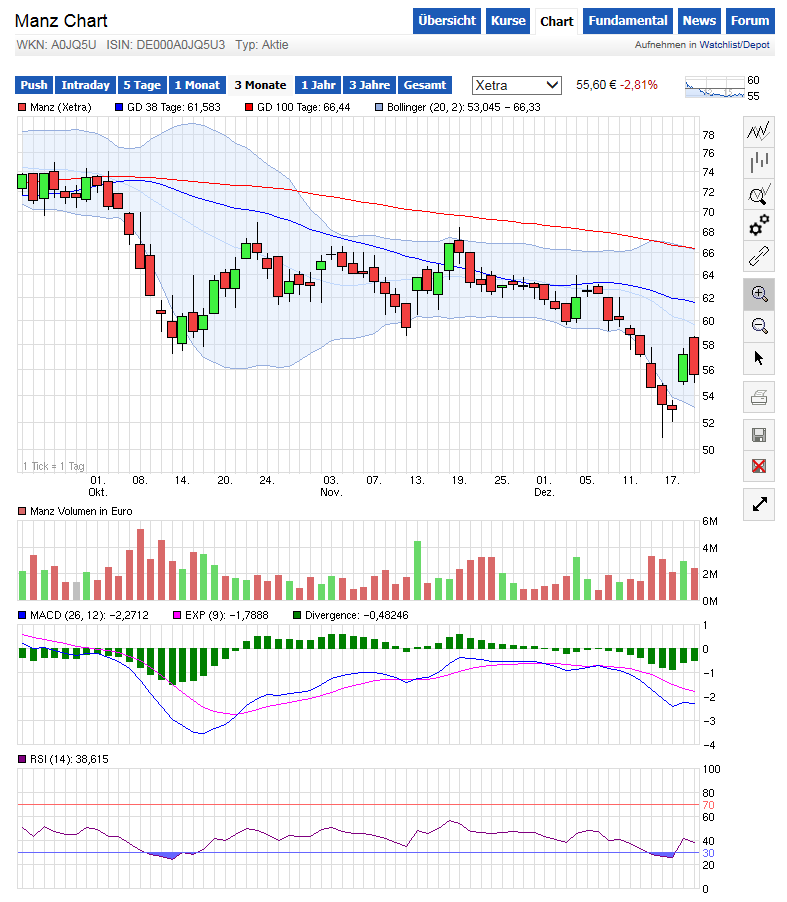Select the zoom out magnifier tool
787x902 pixels.
click(x=759, y=326)
